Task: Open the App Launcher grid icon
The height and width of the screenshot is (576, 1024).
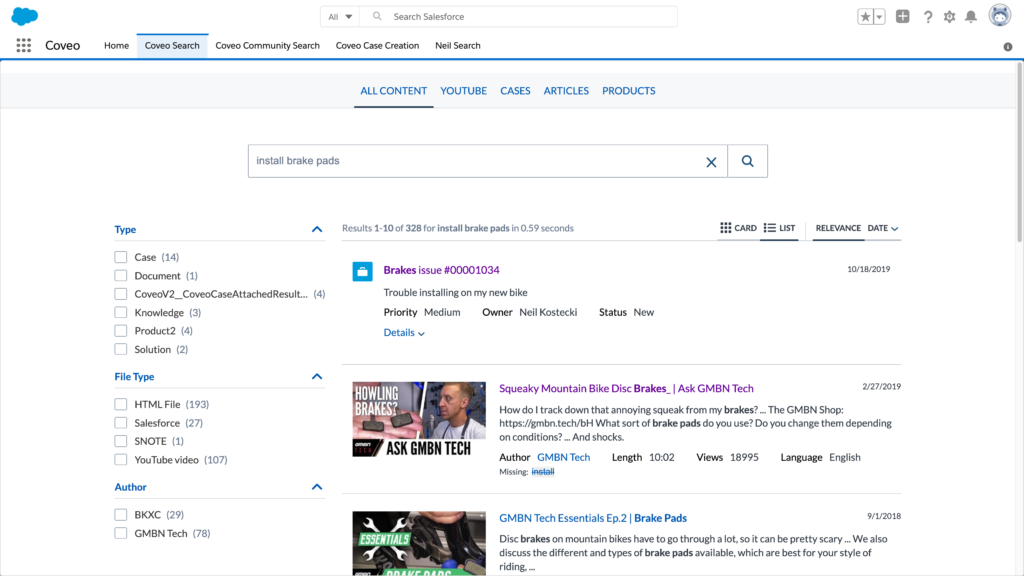Action: tap(24, 46)
